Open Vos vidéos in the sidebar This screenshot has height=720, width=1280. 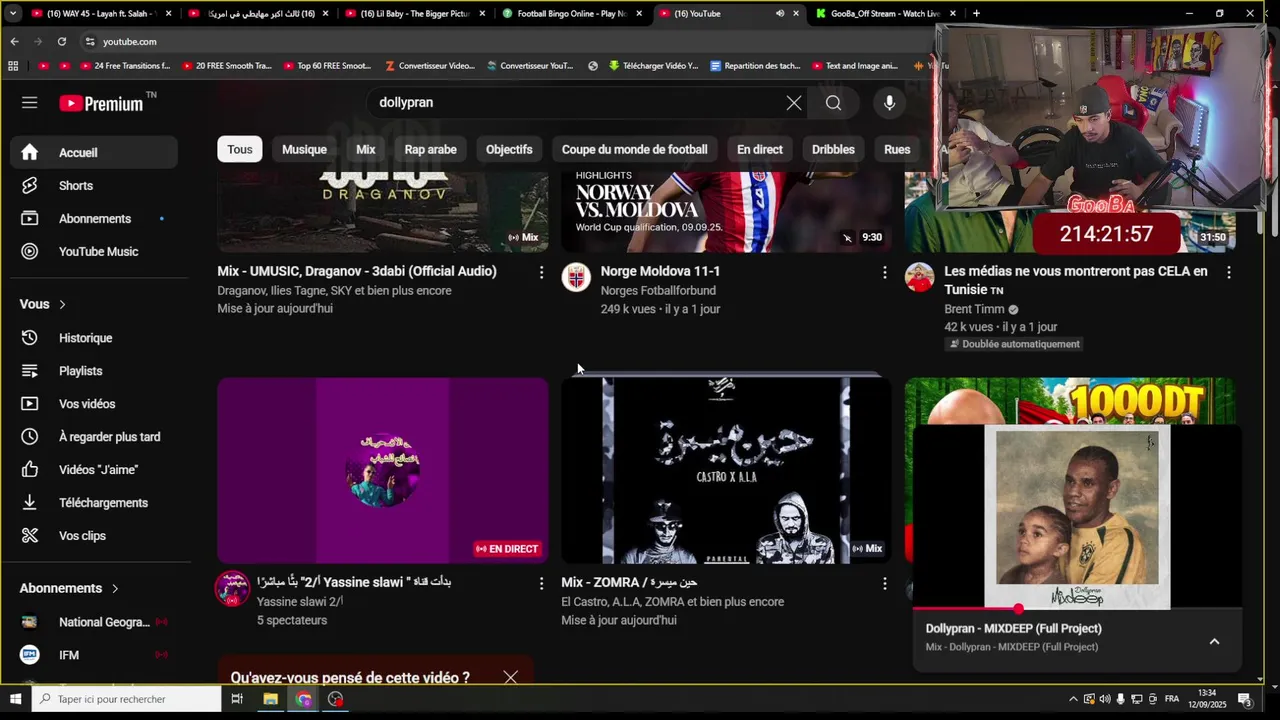94,404
